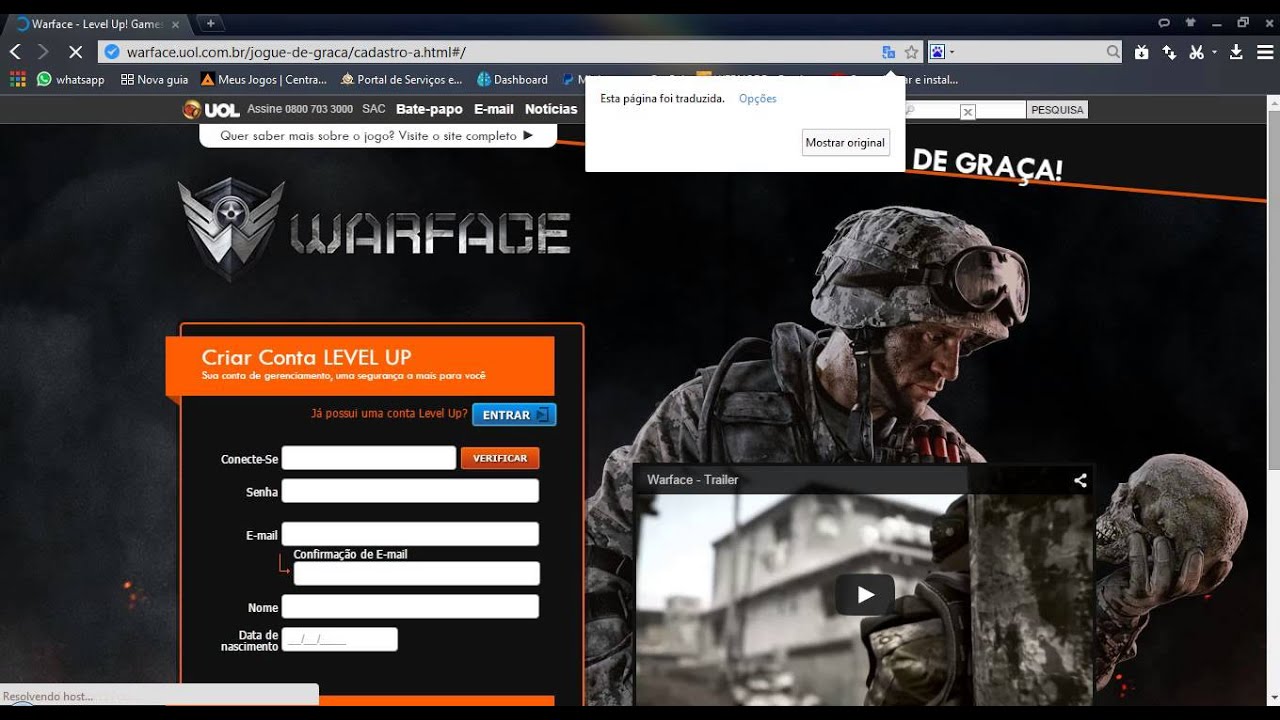Open the whatsapp bookmark

71,79
